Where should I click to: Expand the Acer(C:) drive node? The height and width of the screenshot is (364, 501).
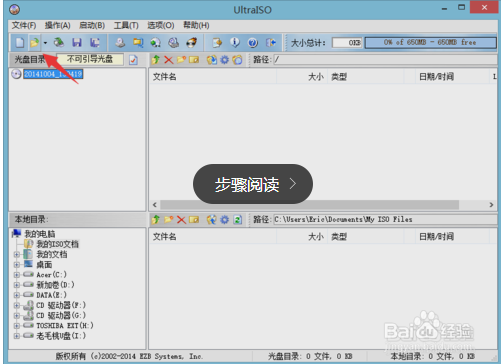pyautogui.click(x=16, y=275)
